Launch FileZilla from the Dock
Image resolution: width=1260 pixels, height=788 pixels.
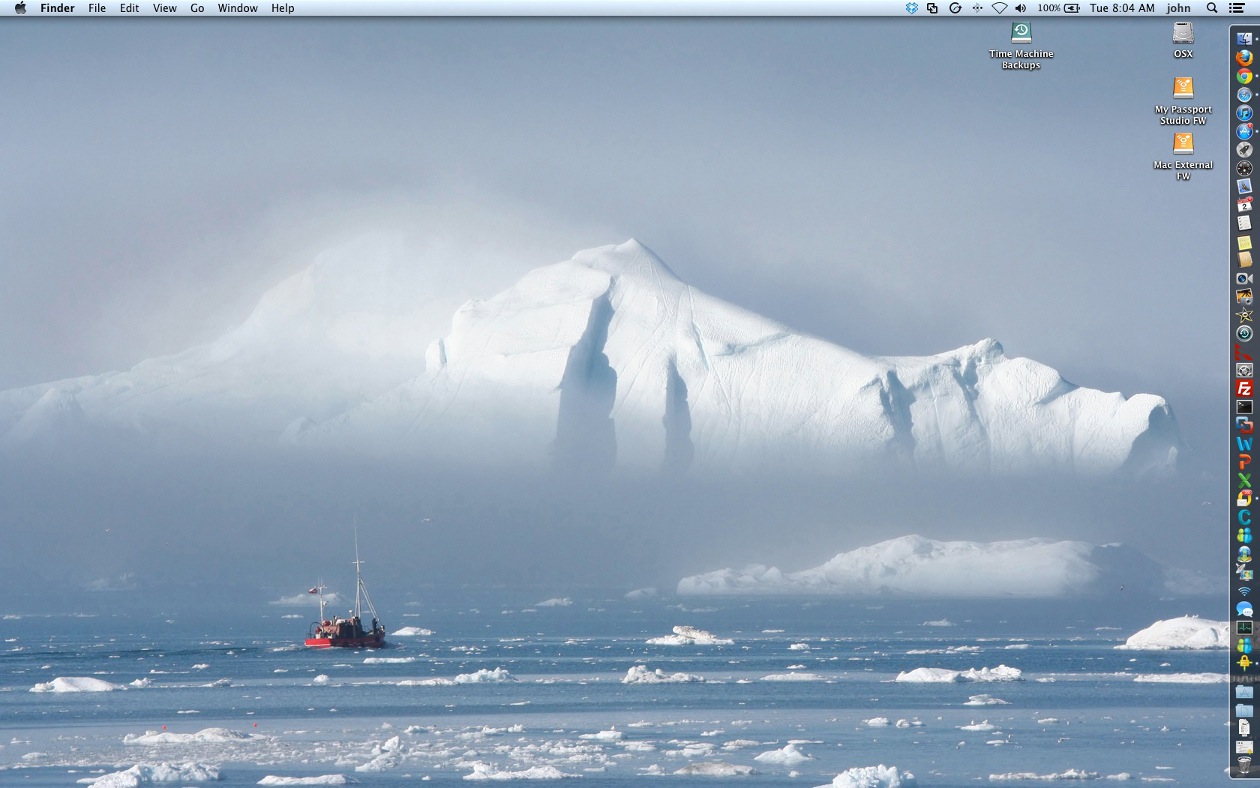1244,389
